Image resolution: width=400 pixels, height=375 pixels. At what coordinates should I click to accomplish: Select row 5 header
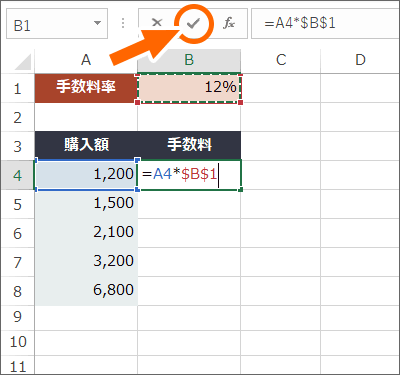coord(17,204)
